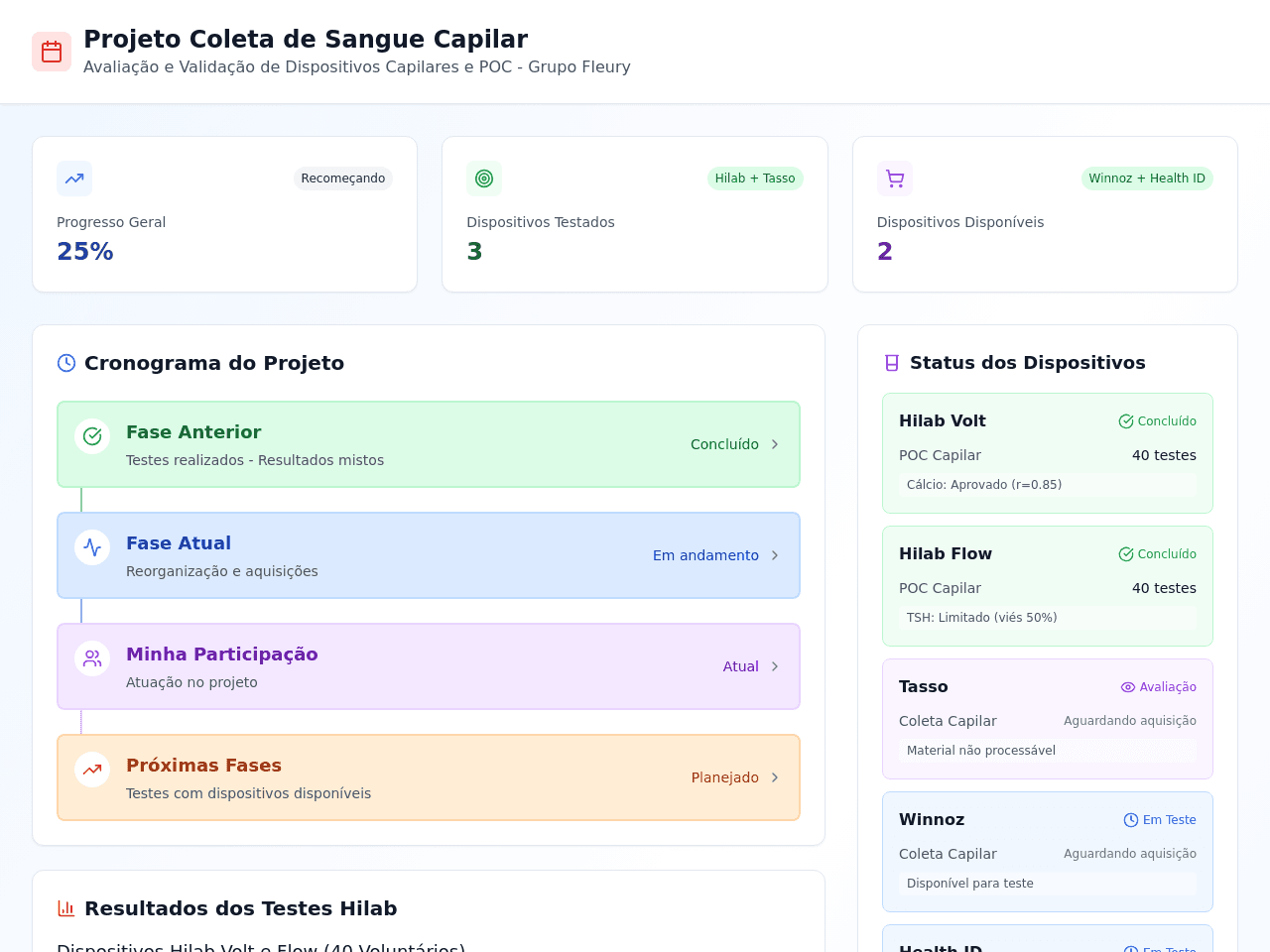The image size is (1270, 952).
Task: Click the Dispositivos Testados value 3
Action: (x=474, y=252)
